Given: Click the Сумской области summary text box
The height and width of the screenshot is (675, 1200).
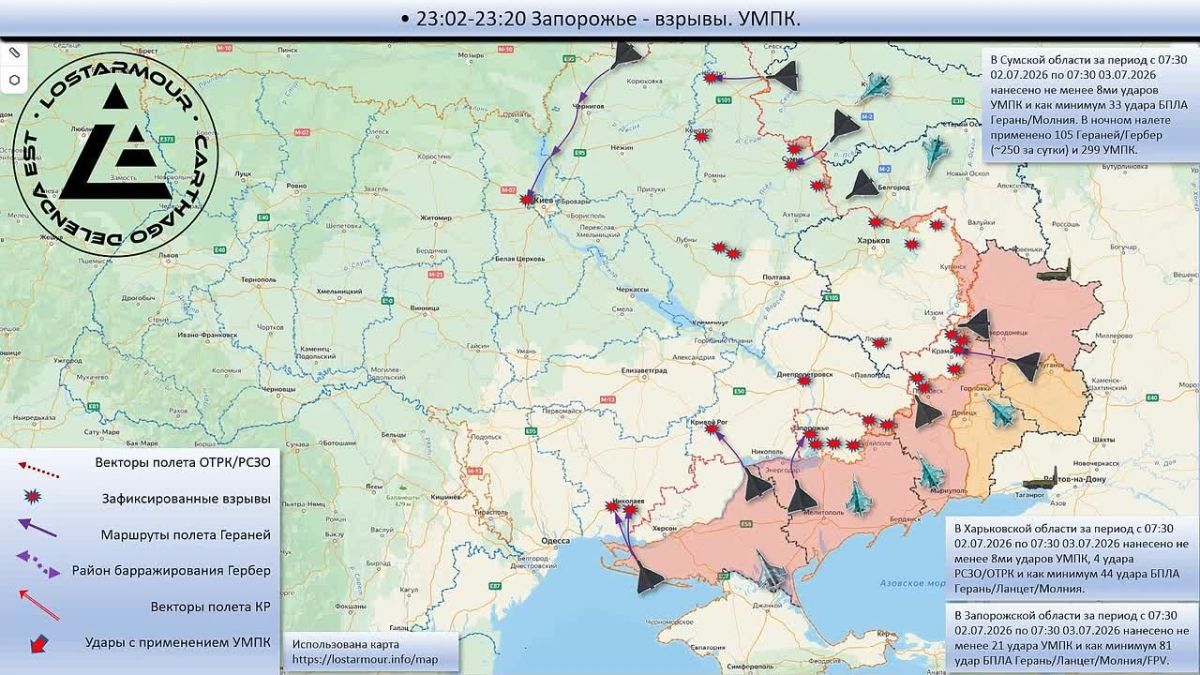Looking at the screenshot, I should pyautogui.click(x=1090, y=104).
